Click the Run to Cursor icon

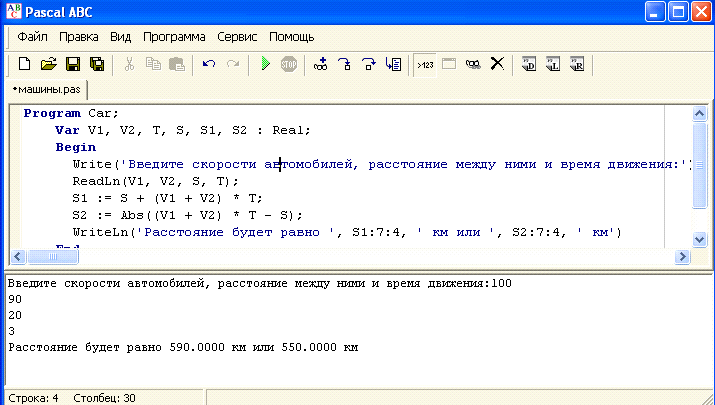tap(393, 64)
